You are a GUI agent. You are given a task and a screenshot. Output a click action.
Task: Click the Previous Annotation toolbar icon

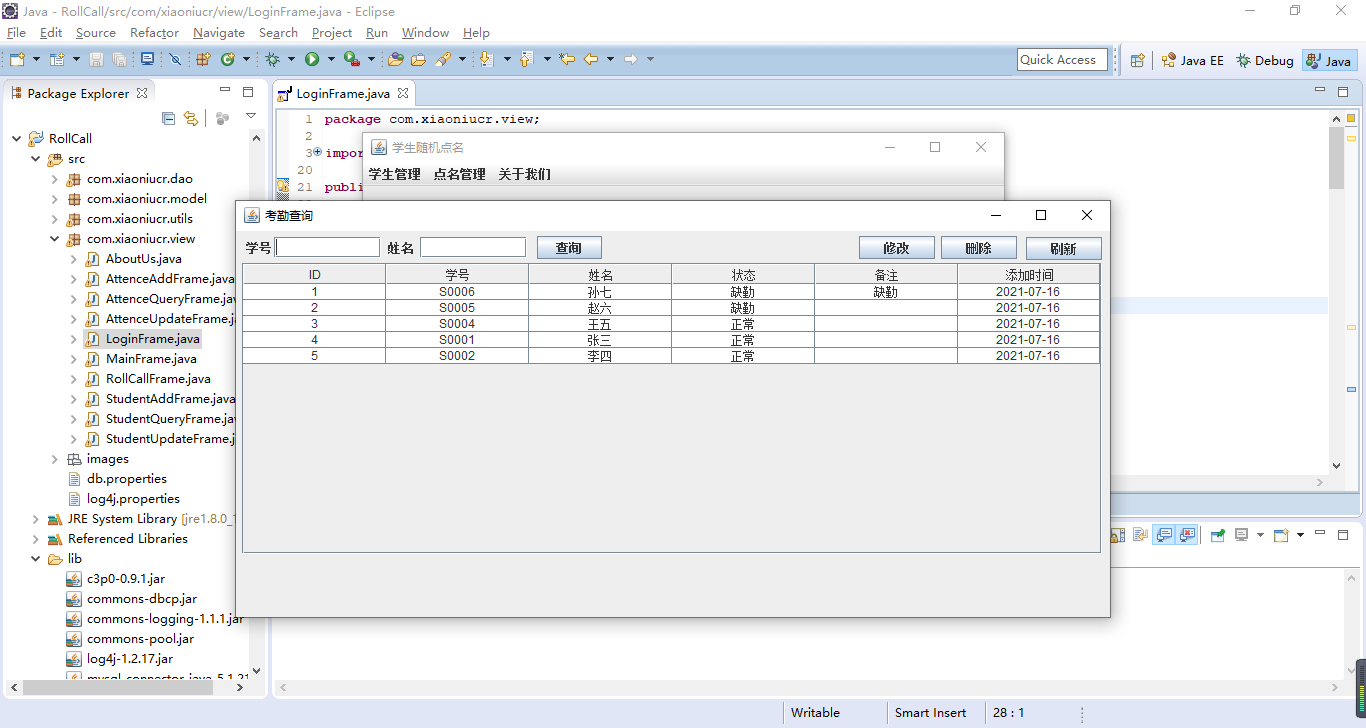pyautogui.click(x=526, y=60)
